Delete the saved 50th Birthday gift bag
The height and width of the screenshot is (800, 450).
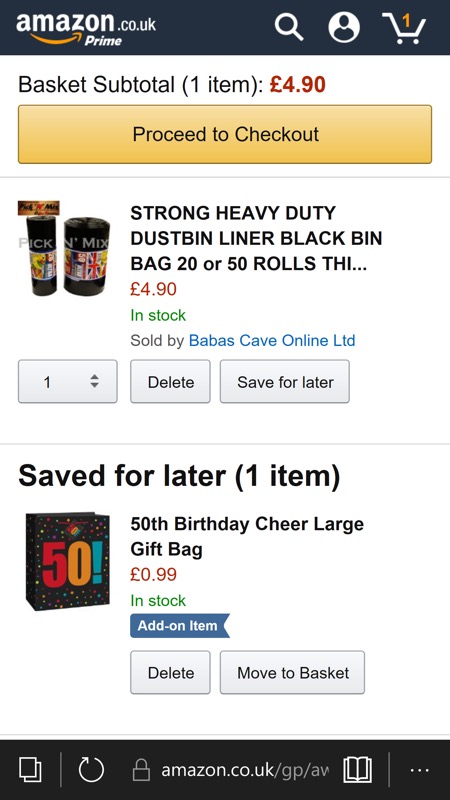170,672
